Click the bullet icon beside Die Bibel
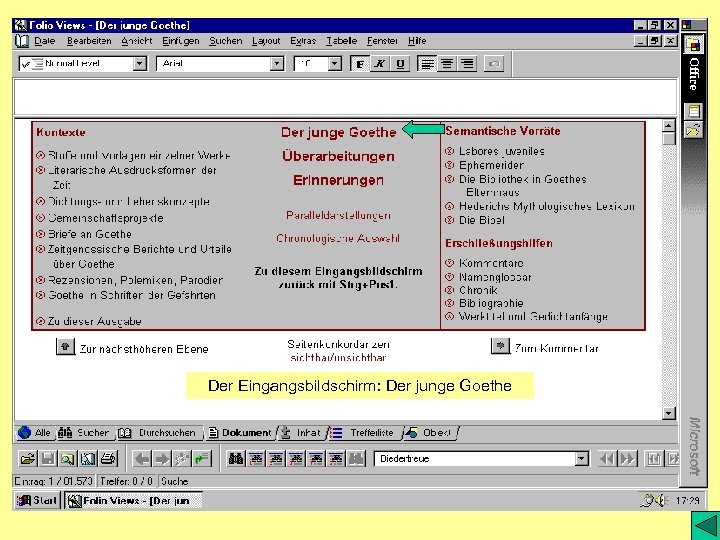720x540 pixels. pos(450,220)
